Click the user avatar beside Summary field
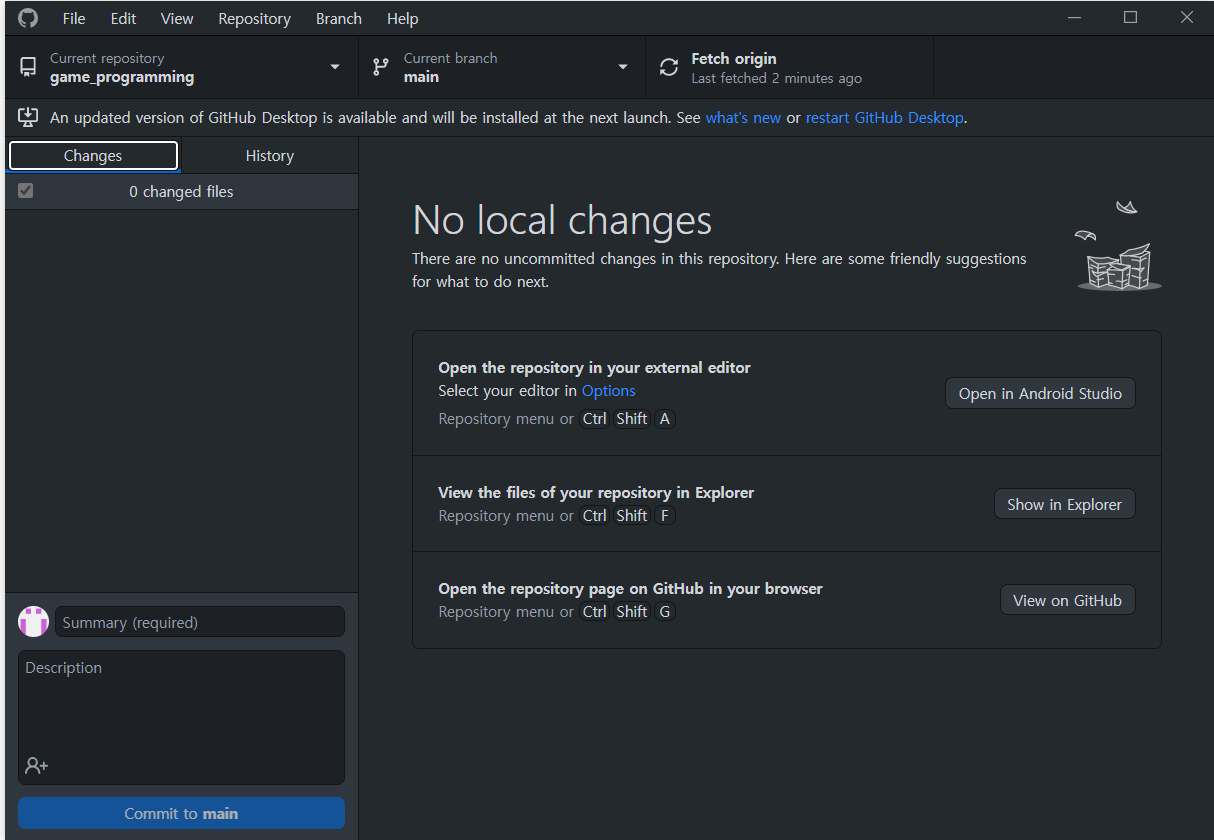The image size is (1214, 840). pos(34,621)
